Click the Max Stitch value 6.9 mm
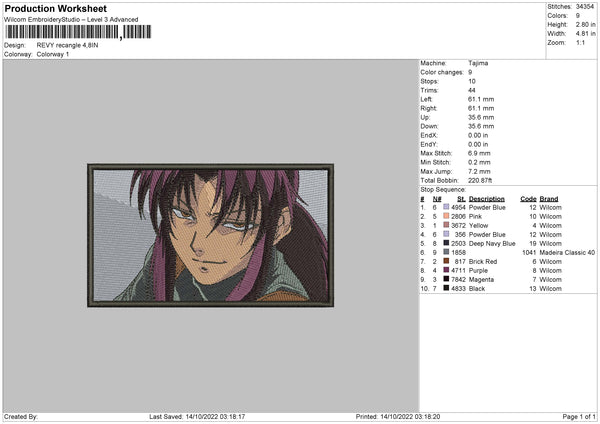Viewport: 600px width, 424px height. pyautogui.click(x=479, y=153)
